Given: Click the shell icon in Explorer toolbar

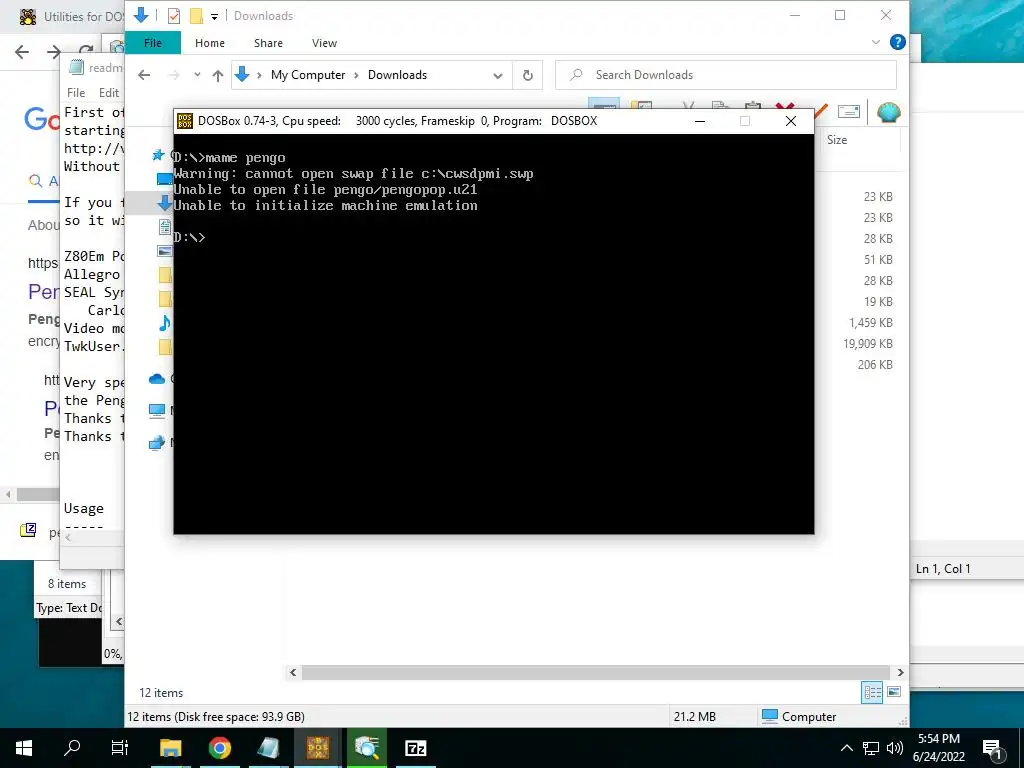Looking at the screenshot, I should pos(888,112).
